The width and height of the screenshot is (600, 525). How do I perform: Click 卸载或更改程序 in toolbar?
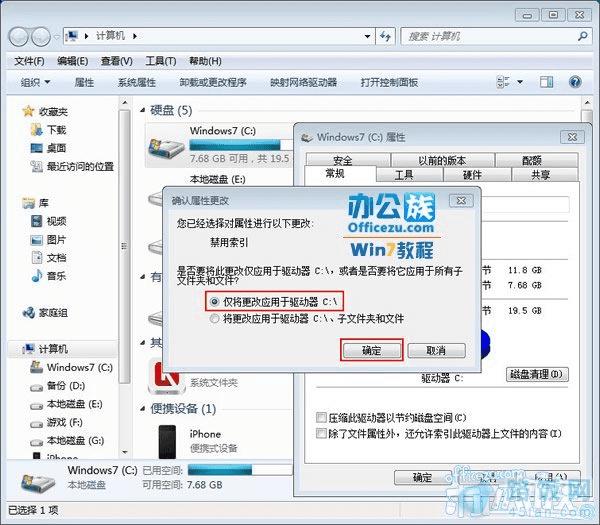click(x=213, y=82)
